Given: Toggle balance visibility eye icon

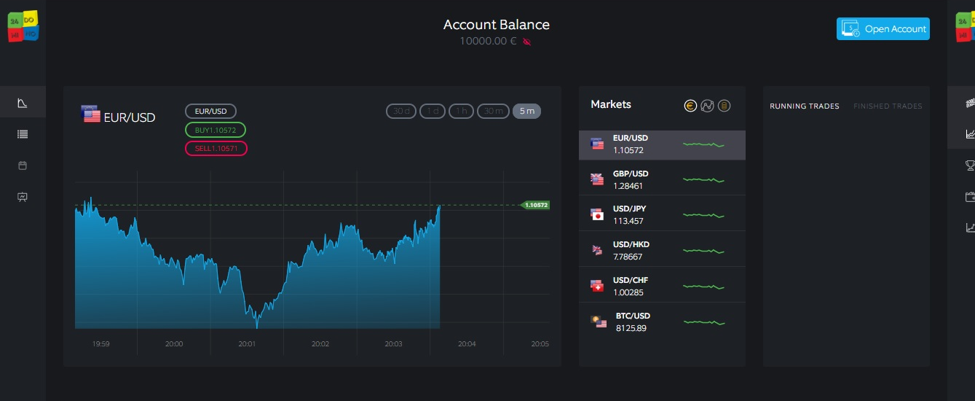Looking at the screenshot, I should point(527,42).
